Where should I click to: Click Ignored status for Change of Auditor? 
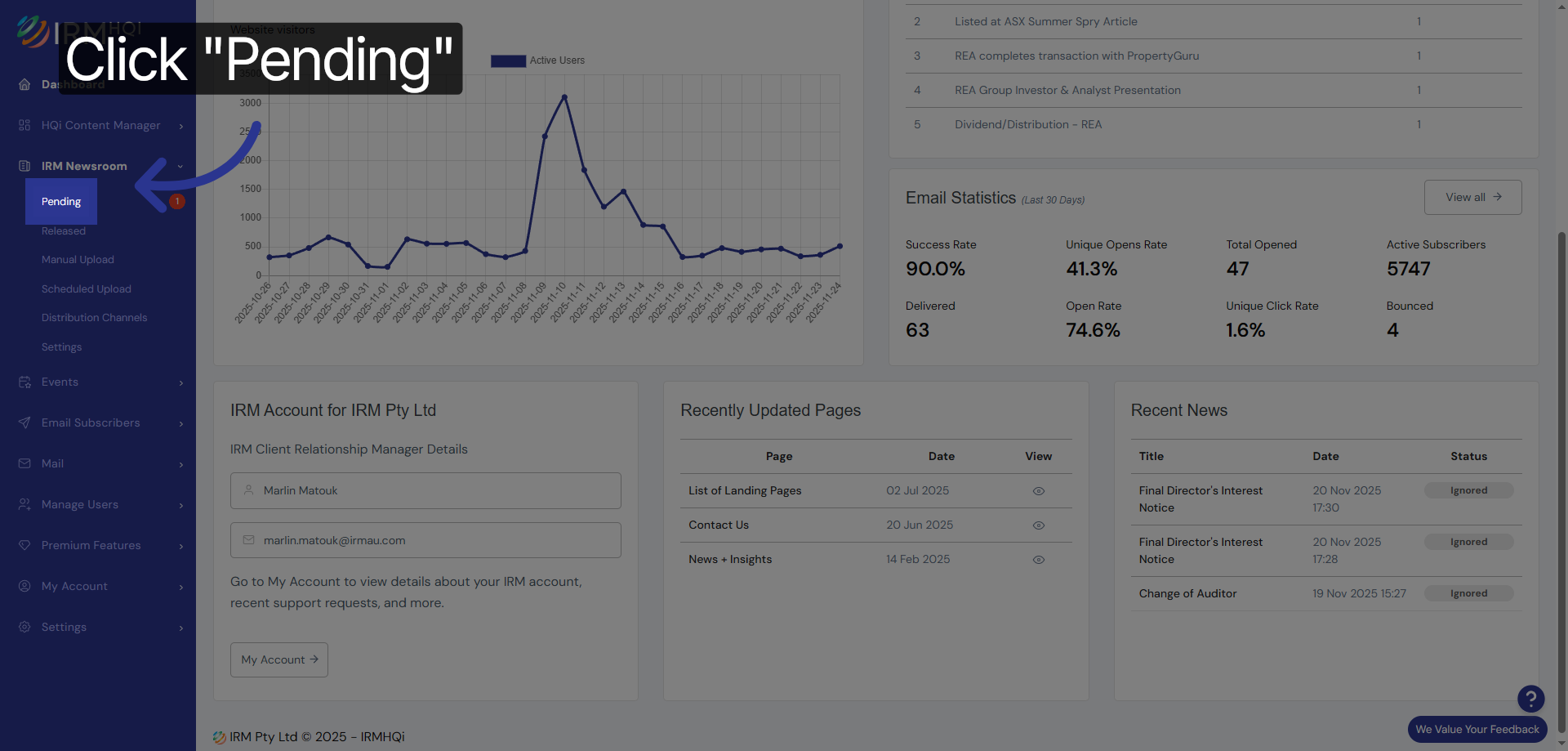click(1468, 593)
